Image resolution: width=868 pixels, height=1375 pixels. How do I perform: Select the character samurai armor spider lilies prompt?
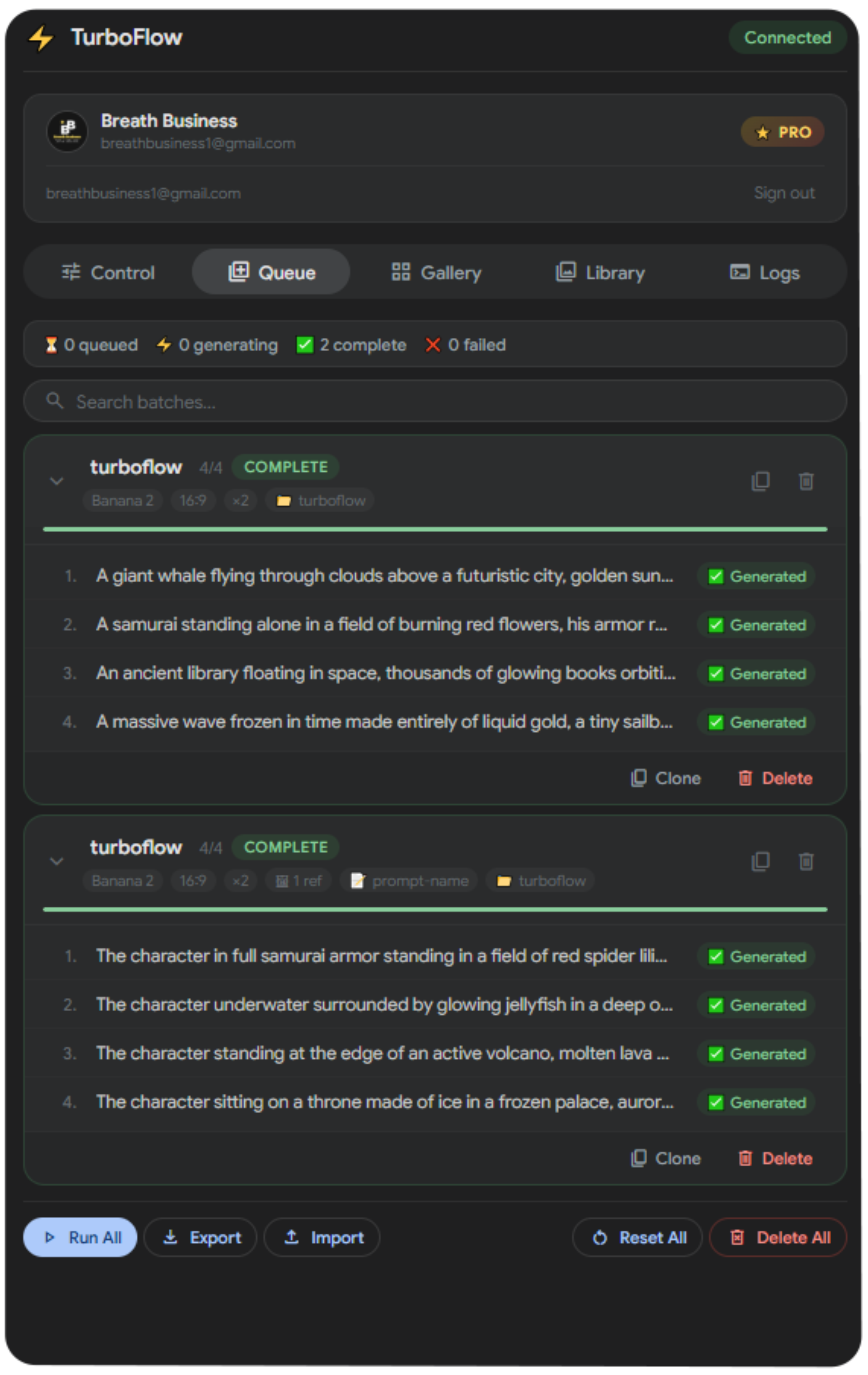coord(381,956)
